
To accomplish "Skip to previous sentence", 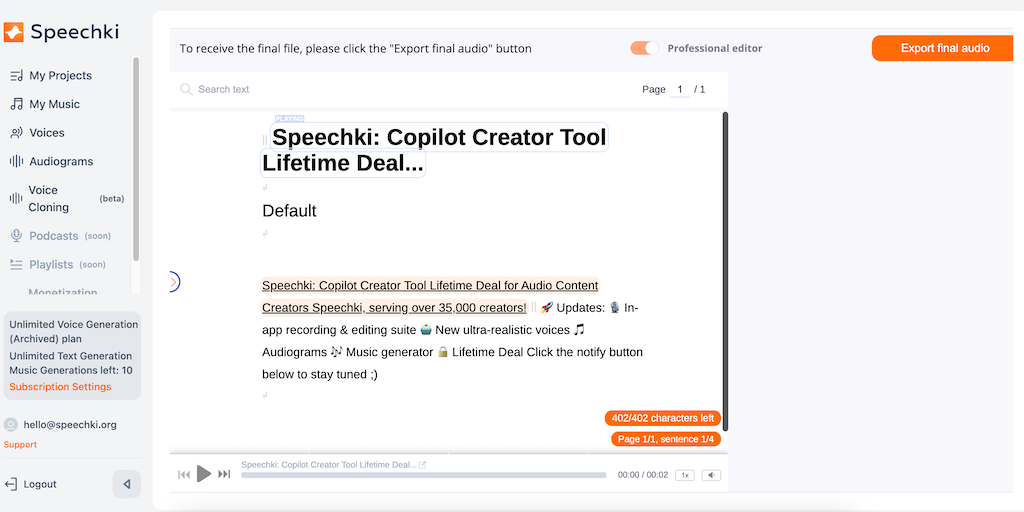I will click(x=184, y=475).
